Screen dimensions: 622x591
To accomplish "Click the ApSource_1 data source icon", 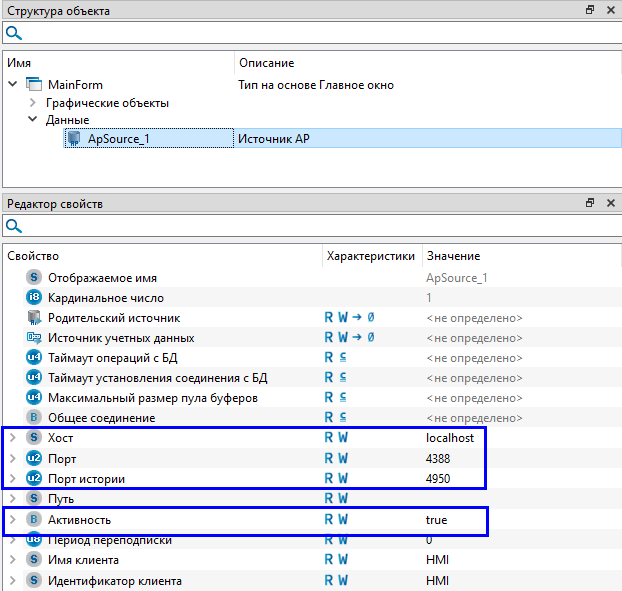I will click(x=73, y=138).
